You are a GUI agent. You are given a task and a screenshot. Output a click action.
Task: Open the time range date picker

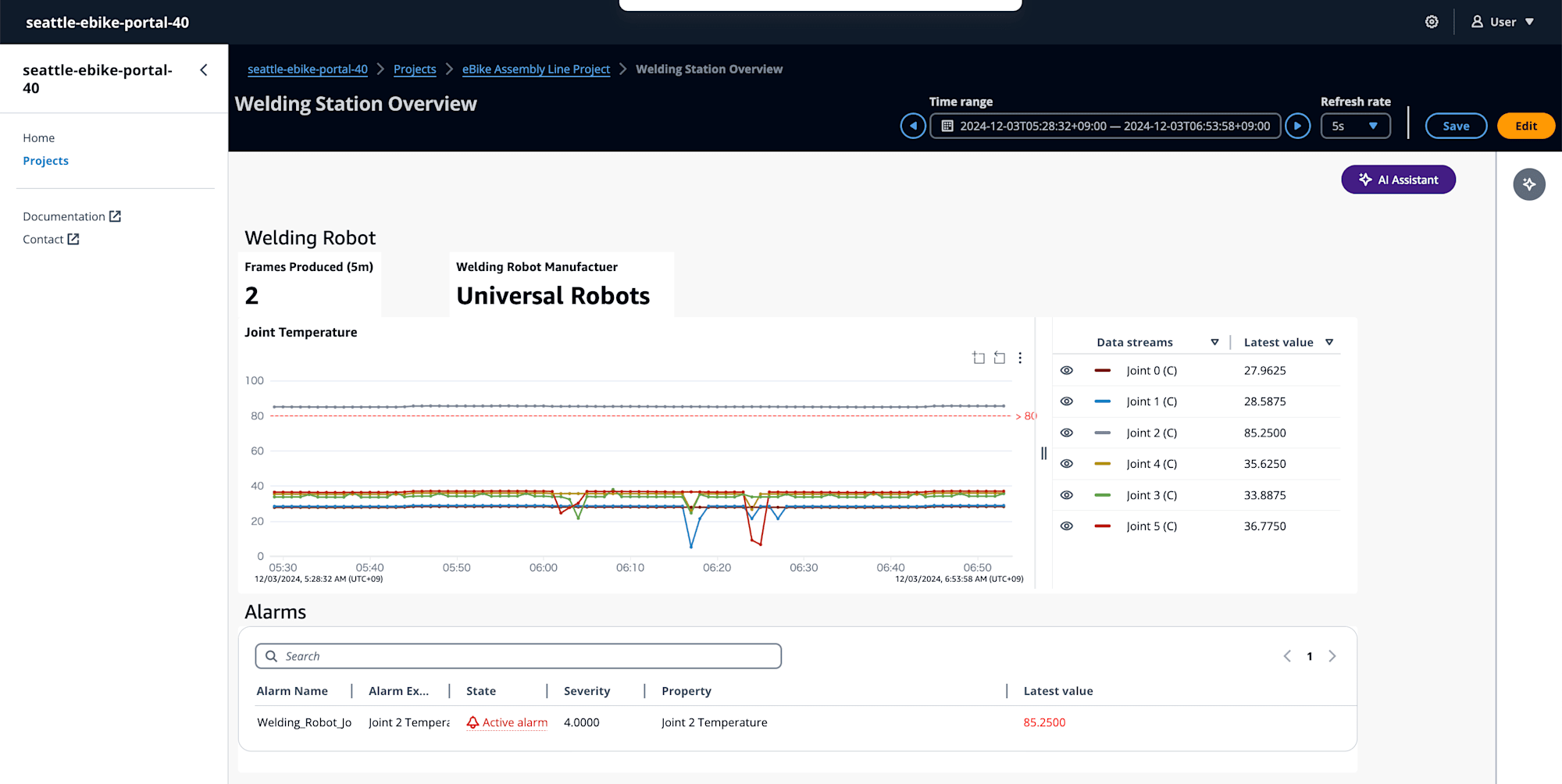pyautogui.click(x=1105, y=126)
